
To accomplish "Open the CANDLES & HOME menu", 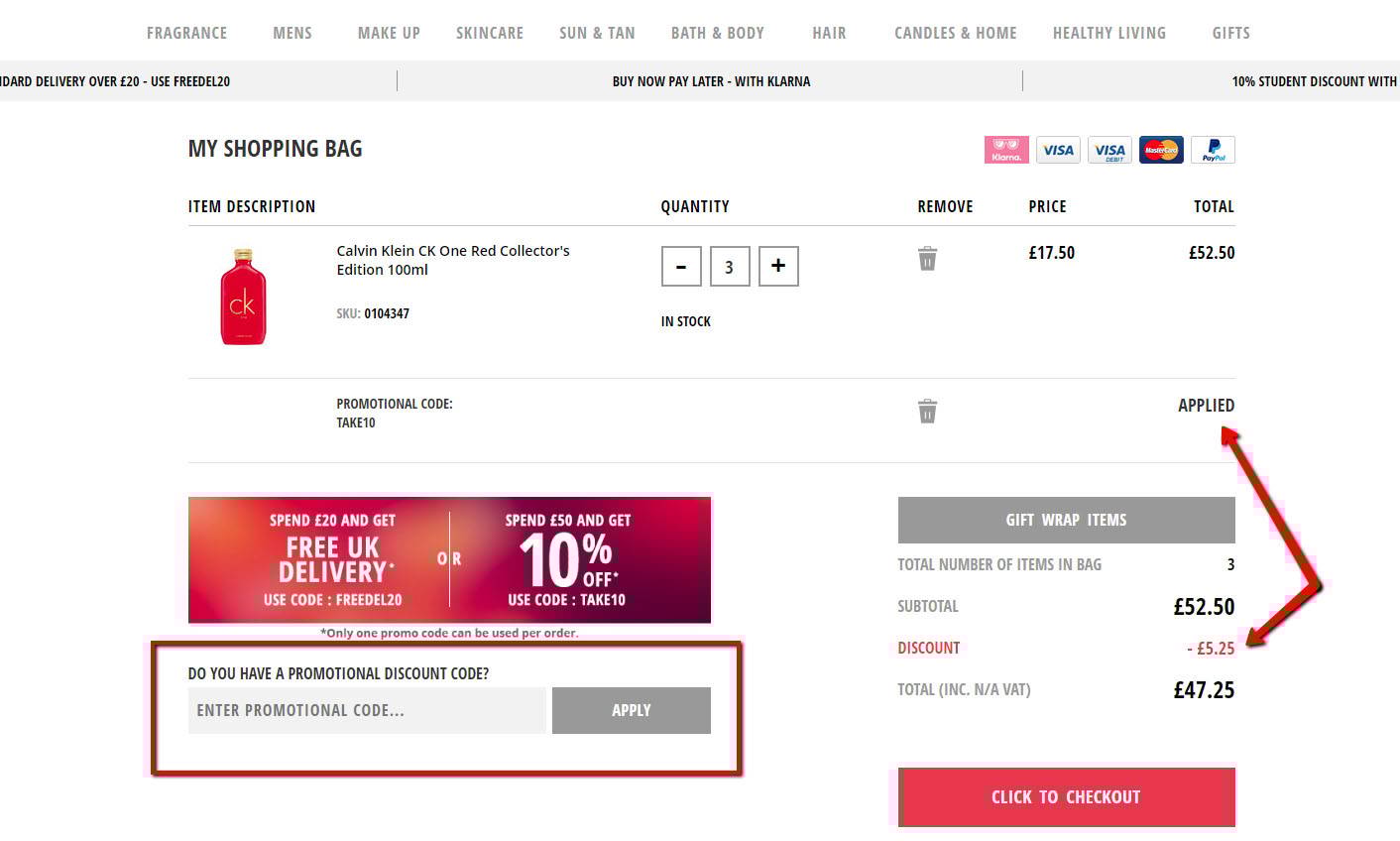I will (955, 32).
